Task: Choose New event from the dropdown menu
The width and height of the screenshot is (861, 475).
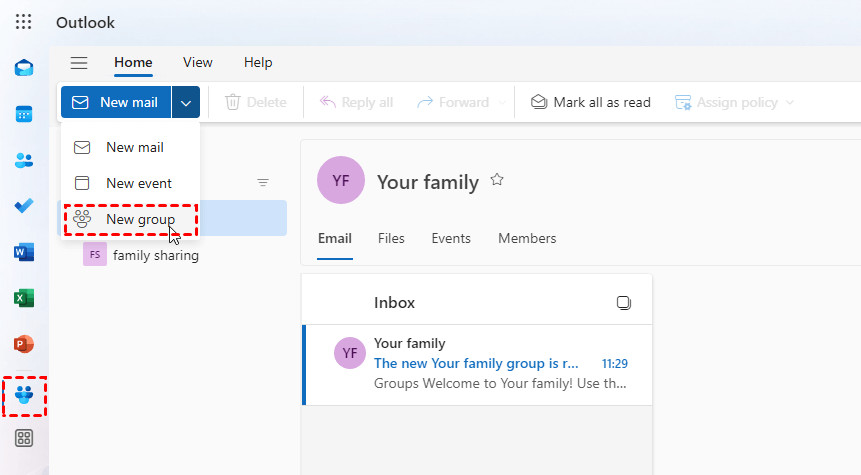Action: (x=130, y=183)
